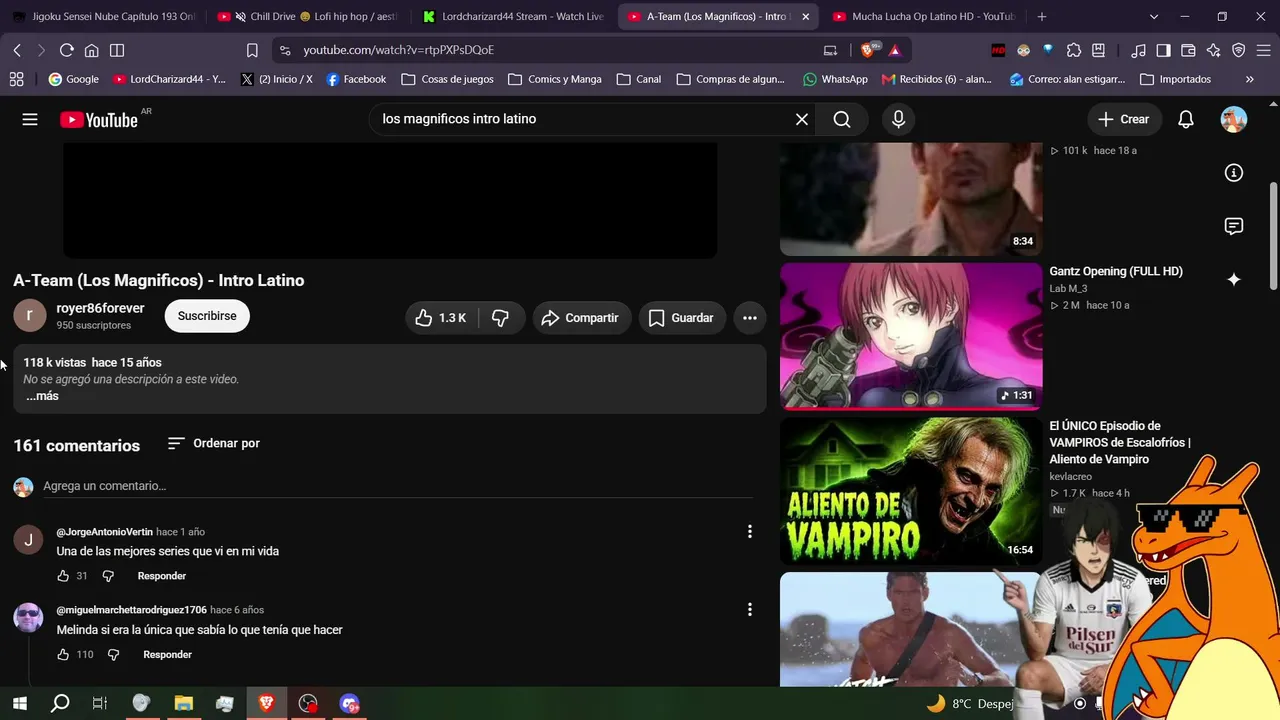Switch to the Chill Drive Lofi tab
The image size is (1280, 720).
tap(309, 17)
